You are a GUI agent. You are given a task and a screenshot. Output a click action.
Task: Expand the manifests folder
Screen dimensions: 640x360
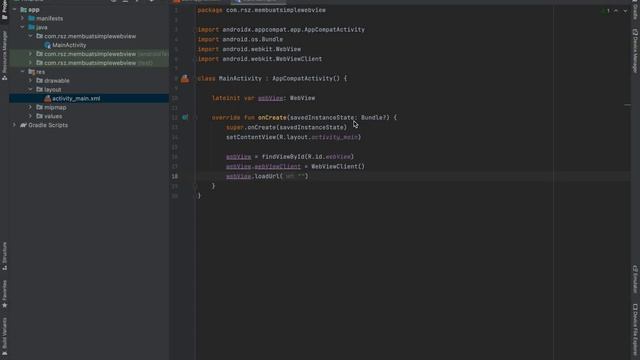(x=22, y=18)
